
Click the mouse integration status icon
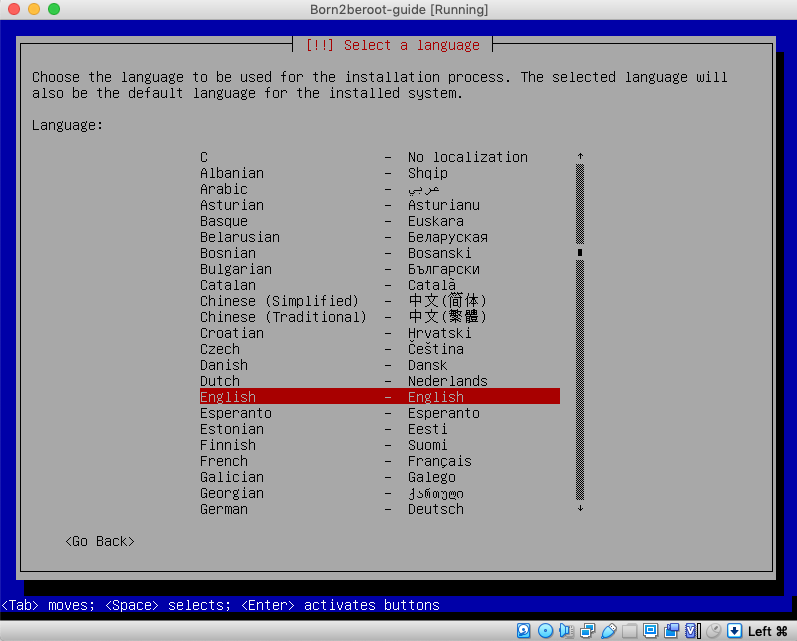point(714,631)
